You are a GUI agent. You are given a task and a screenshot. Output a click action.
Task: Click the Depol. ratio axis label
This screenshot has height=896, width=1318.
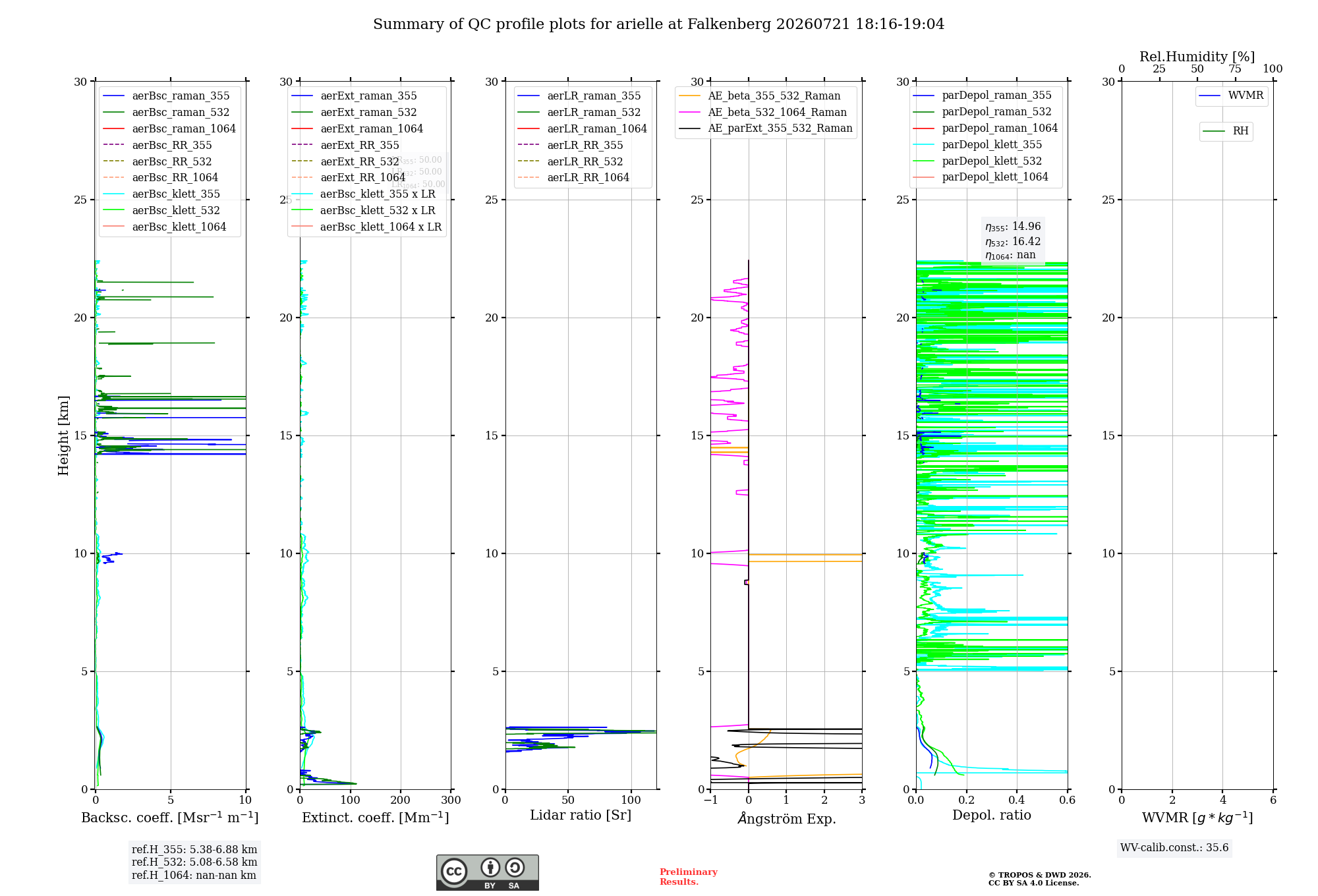click(x=991, y=815)
